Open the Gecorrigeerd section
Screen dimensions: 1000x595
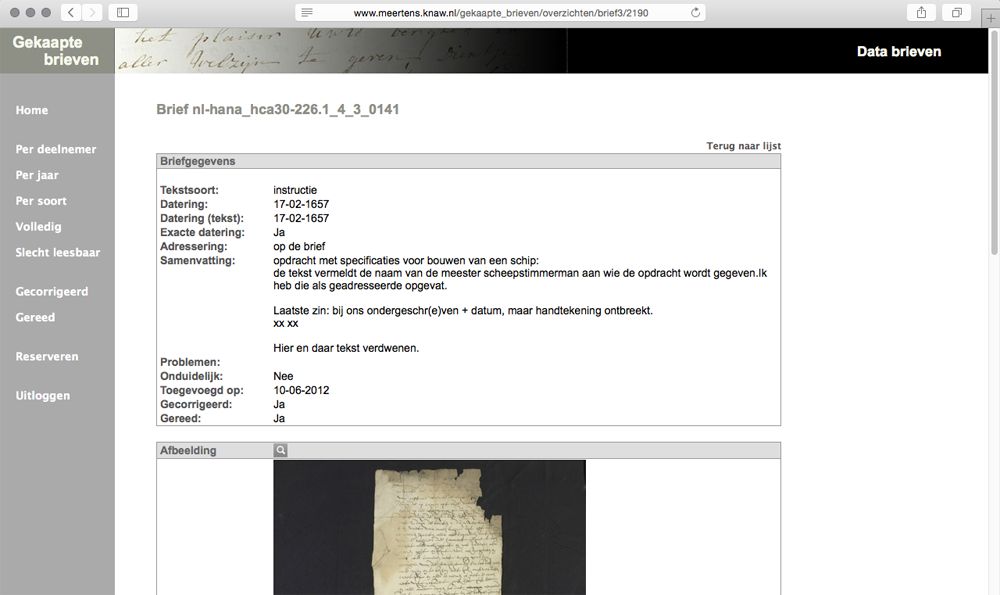pyautogui.click(x=52, y=292)
